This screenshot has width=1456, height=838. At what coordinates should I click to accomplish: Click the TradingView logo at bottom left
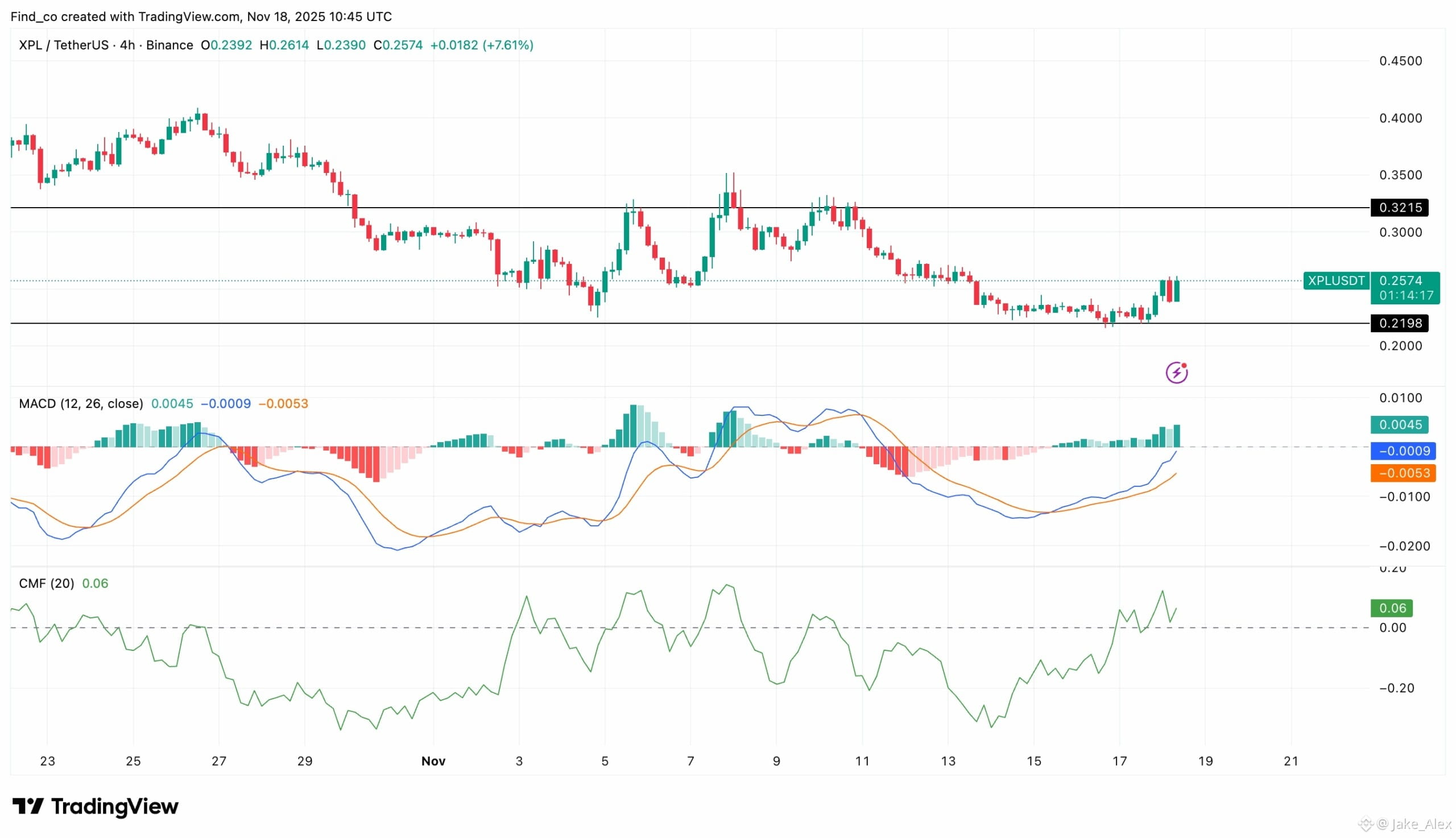coord(96,806)
